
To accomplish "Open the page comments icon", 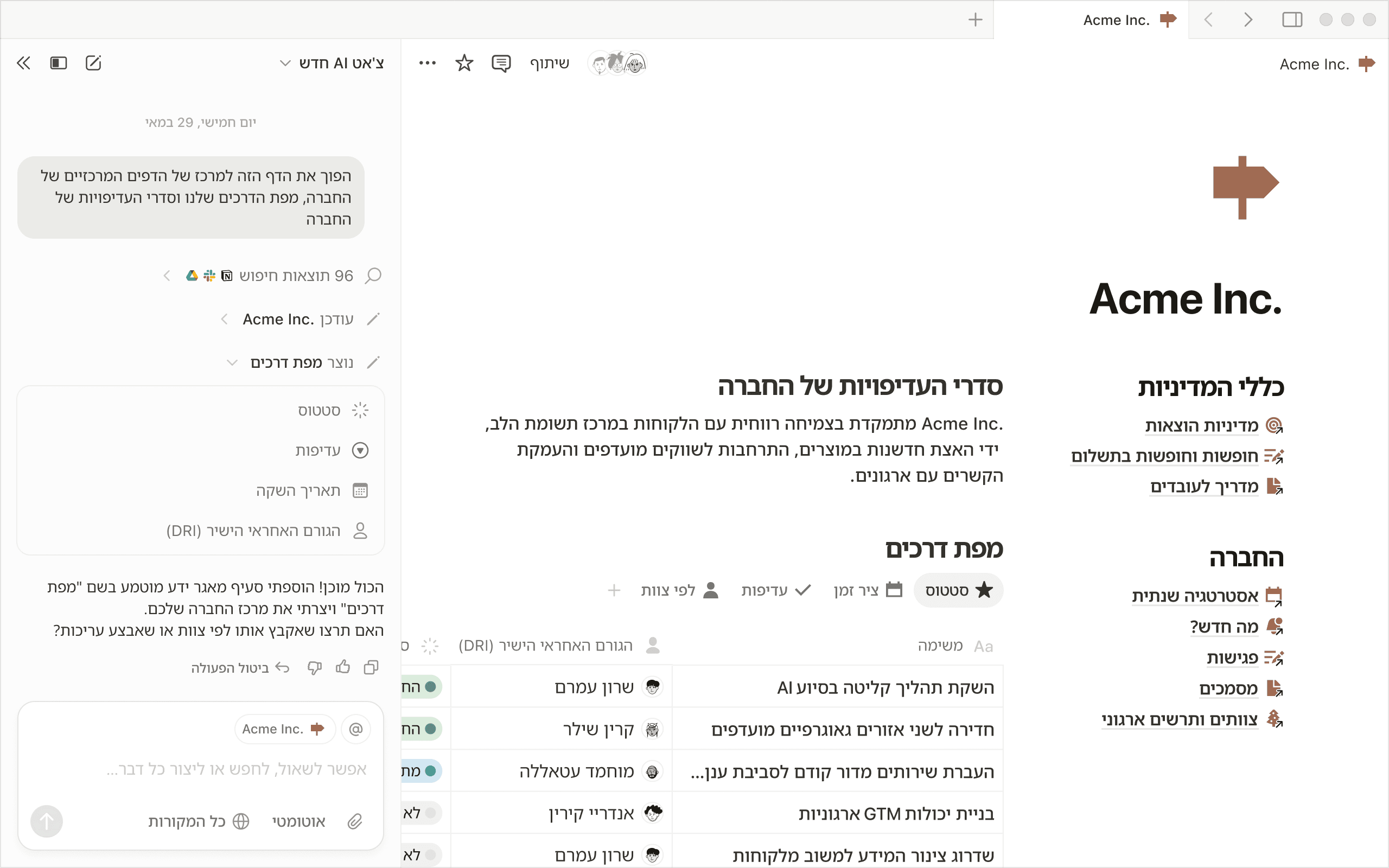I will click(x=500, y=63).
